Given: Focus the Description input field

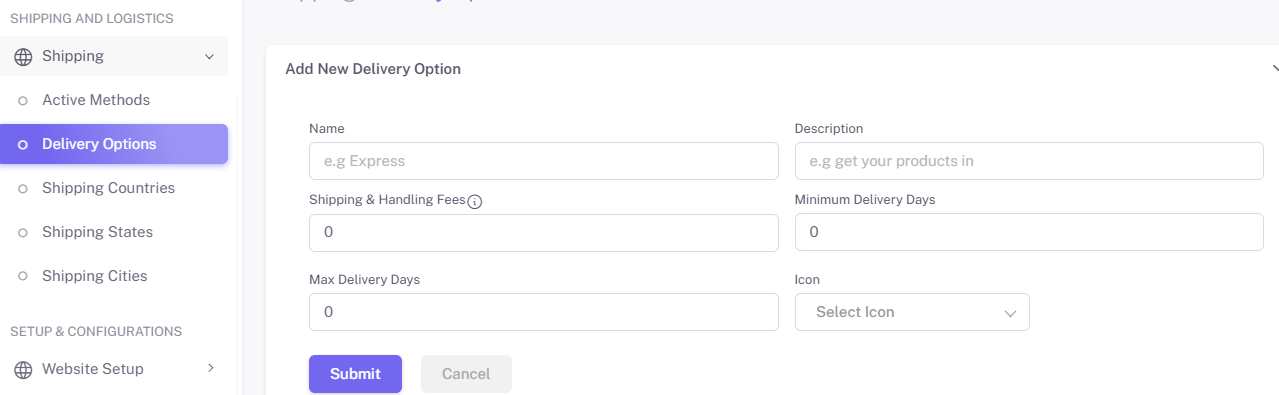Looking at the screenshot, I should pos(1029,161).
